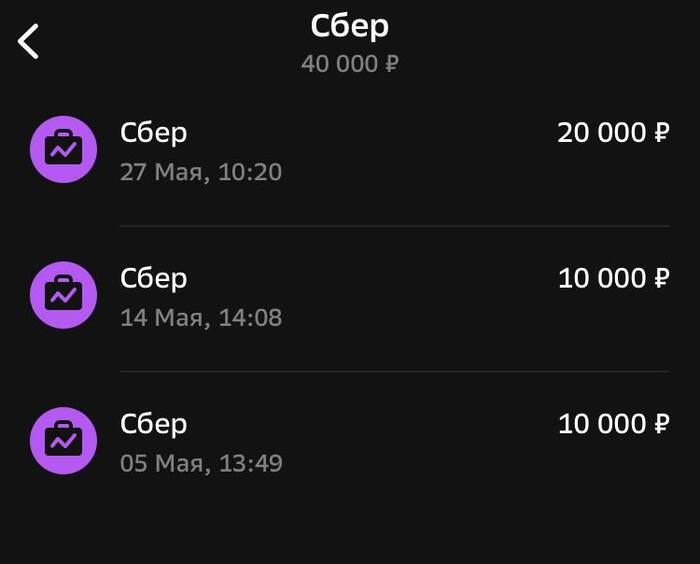Tap the back arrow in the header
The height and width of the screenshot is (564, 700).
point(29,41)
